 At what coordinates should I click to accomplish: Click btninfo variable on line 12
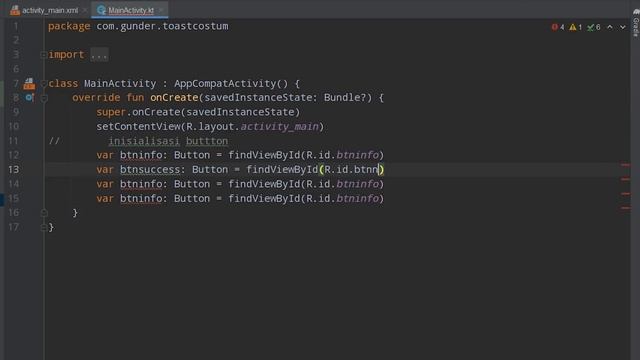pos(141,155)
